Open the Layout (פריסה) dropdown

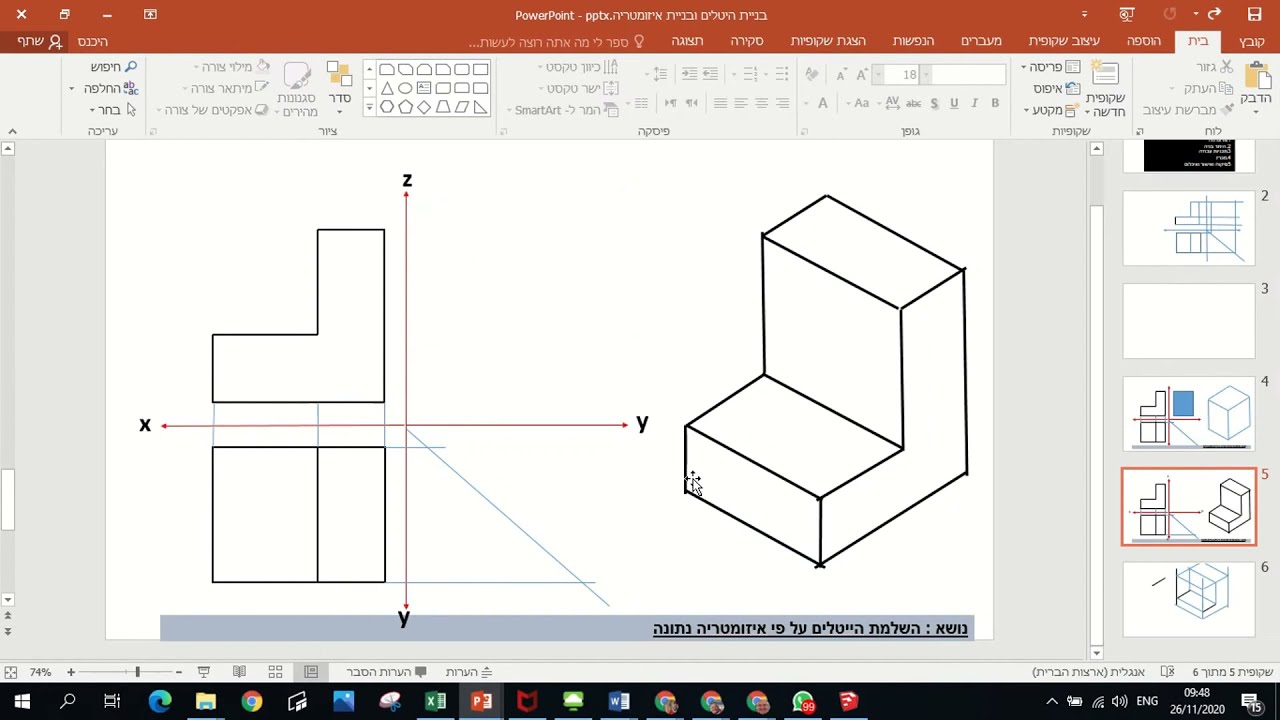tap(1050, 67)
